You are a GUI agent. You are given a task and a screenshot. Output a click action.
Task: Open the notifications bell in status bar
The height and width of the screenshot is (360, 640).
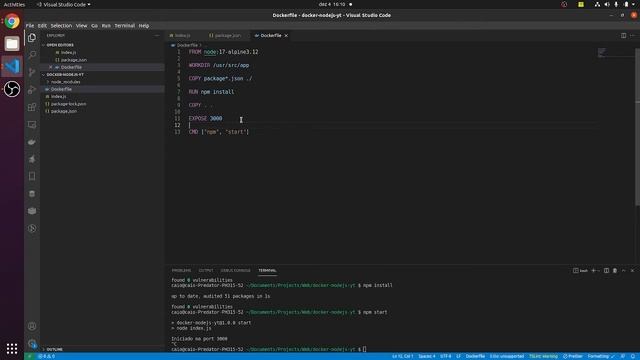pyautogui.click(x=633, y=356)
